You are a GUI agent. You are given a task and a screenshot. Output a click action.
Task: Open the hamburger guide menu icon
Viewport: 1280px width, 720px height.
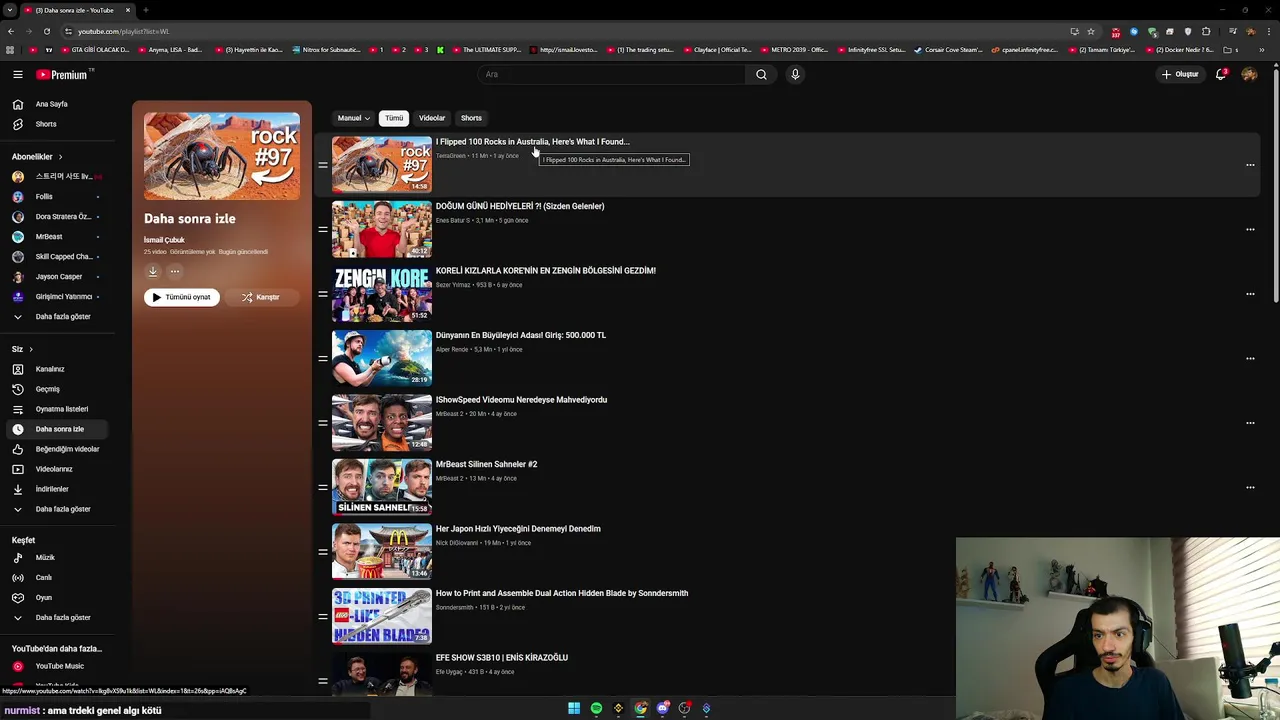pos(17,74)
